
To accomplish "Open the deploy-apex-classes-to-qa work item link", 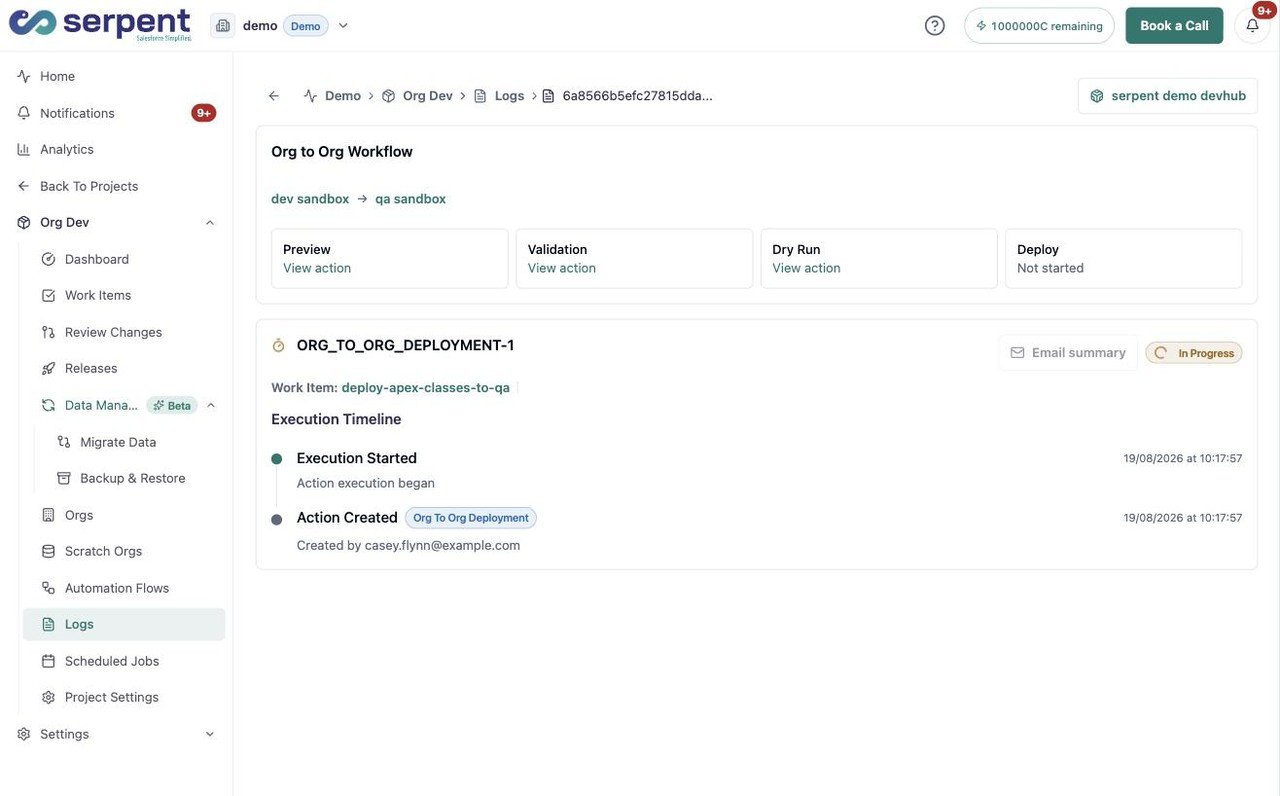I will (x=425, y=387).
